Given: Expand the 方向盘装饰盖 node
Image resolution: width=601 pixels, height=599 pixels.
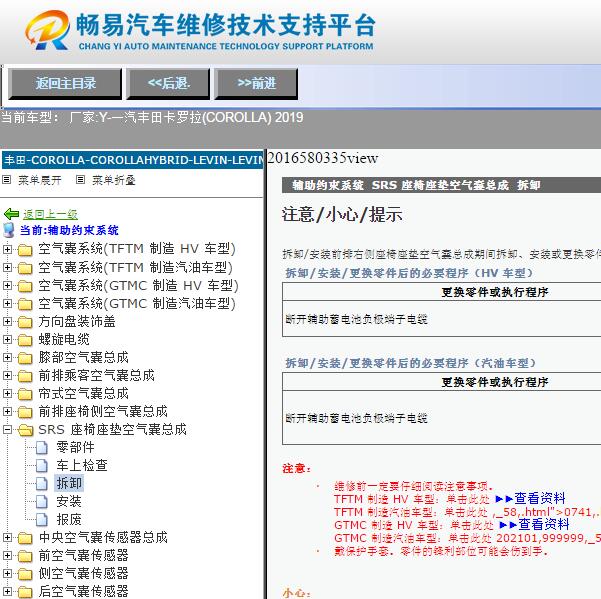Looking at the screenshot, I should (x=7, y=321).
